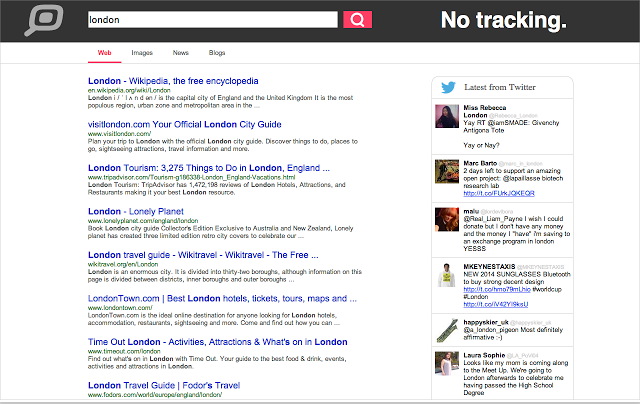Open Miss Rebecca London's avatar

click(447, 116)
